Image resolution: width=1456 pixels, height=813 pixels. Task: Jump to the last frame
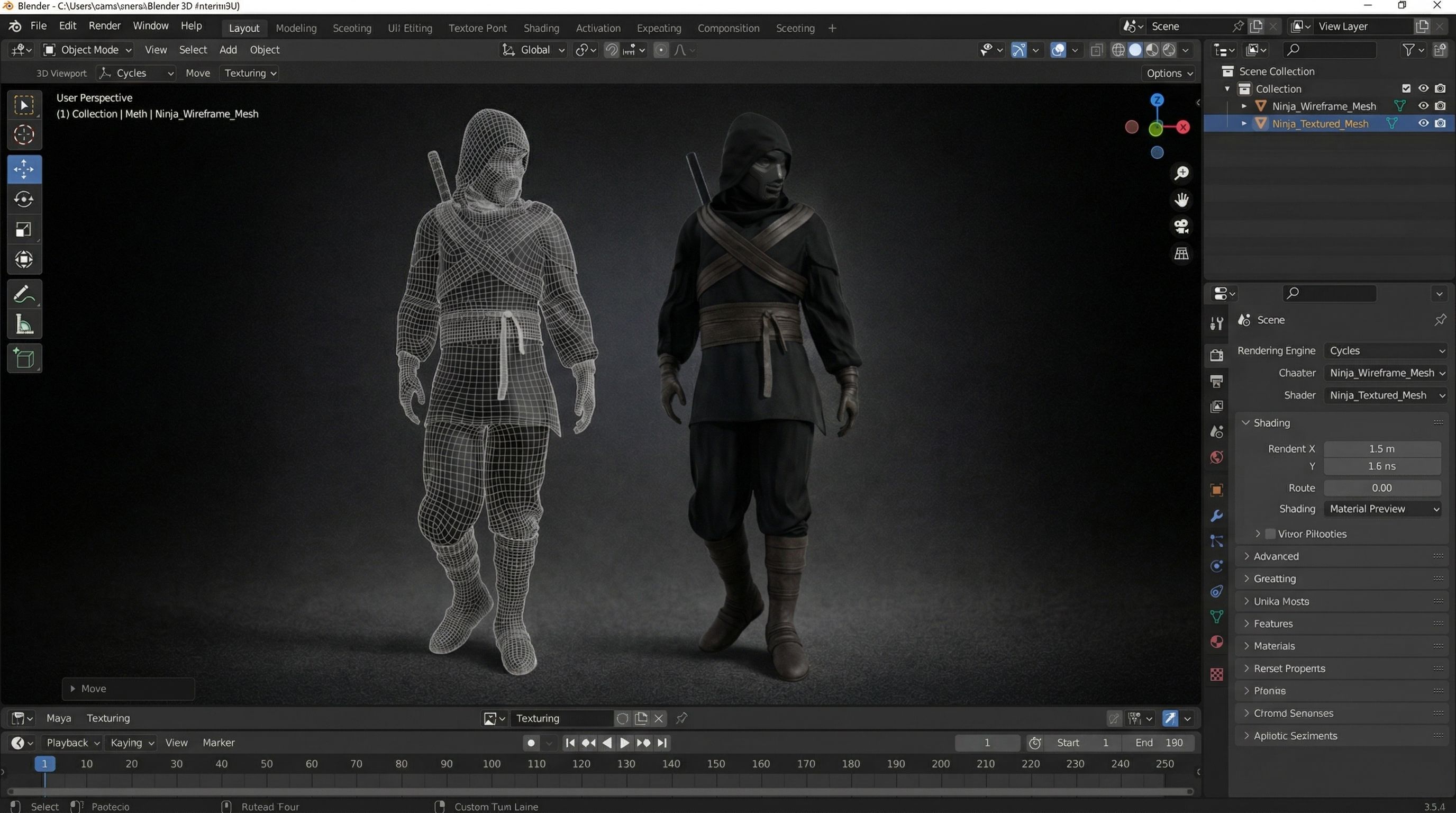pos(662,742)
